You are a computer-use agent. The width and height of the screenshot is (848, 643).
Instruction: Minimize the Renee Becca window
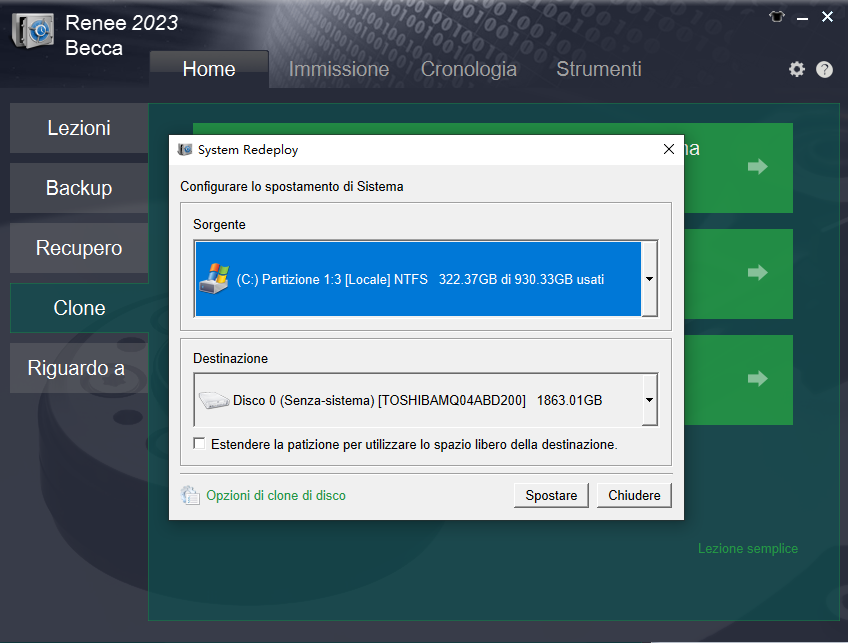click(x=803, y=17)
